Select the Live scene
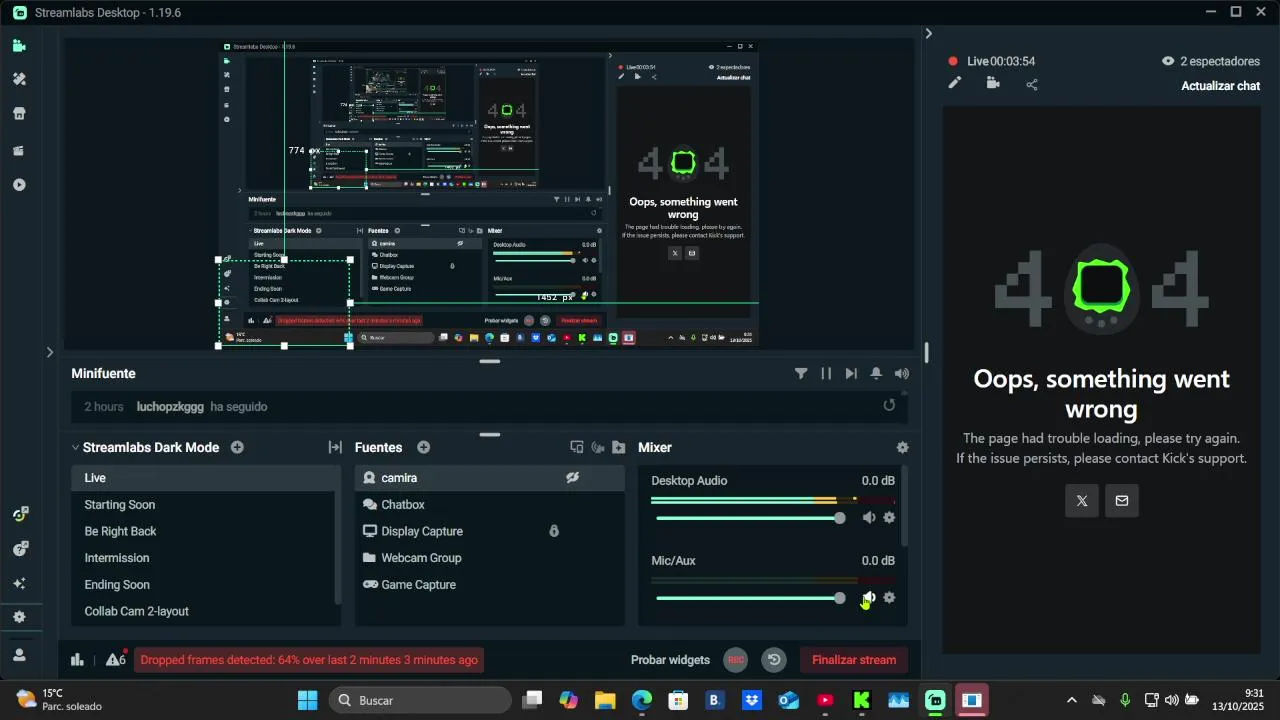 (205, 478)
